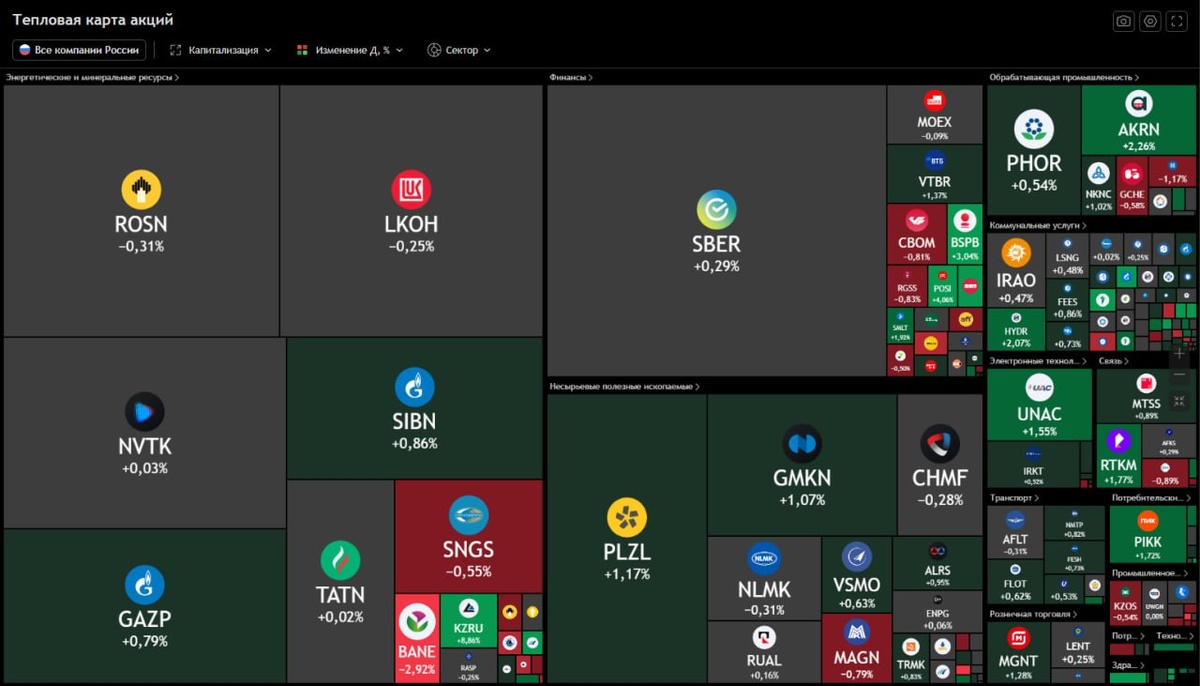The width and height of the screenshot is (1200, 686).
Task: Click the SNGS logo
Action: point(468,515)
